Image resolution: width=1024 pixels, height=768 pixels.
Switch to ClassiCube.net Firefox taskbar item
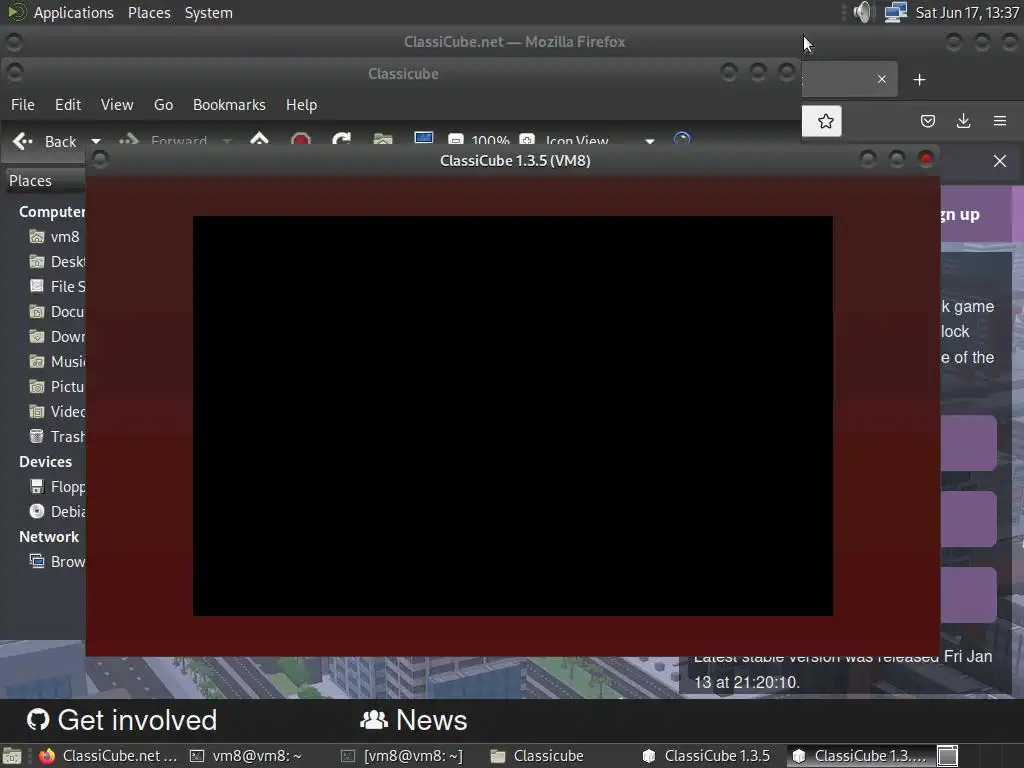108,756
